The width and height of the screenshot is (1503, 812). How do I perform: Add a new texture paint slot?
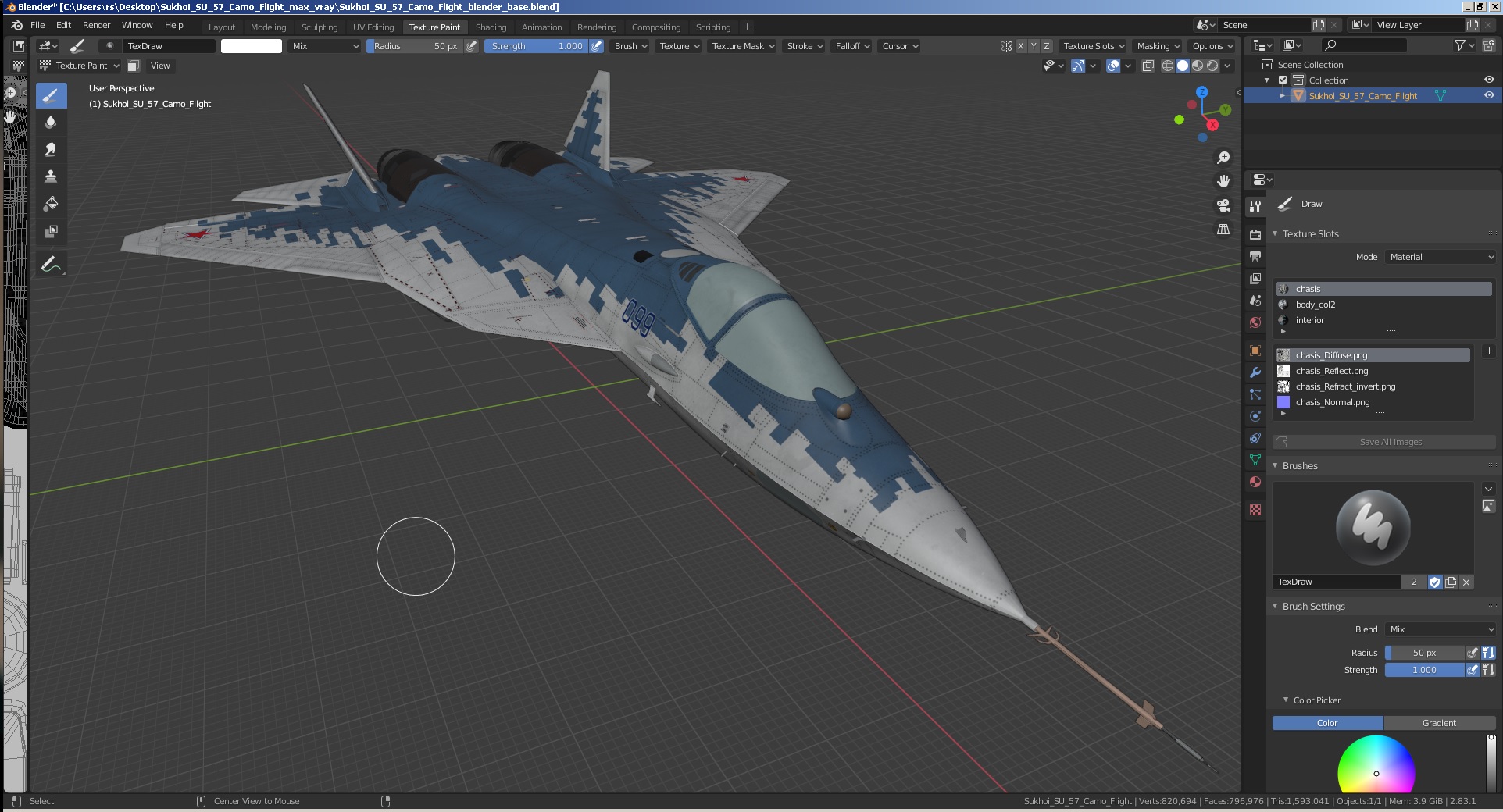point(1489,351)
